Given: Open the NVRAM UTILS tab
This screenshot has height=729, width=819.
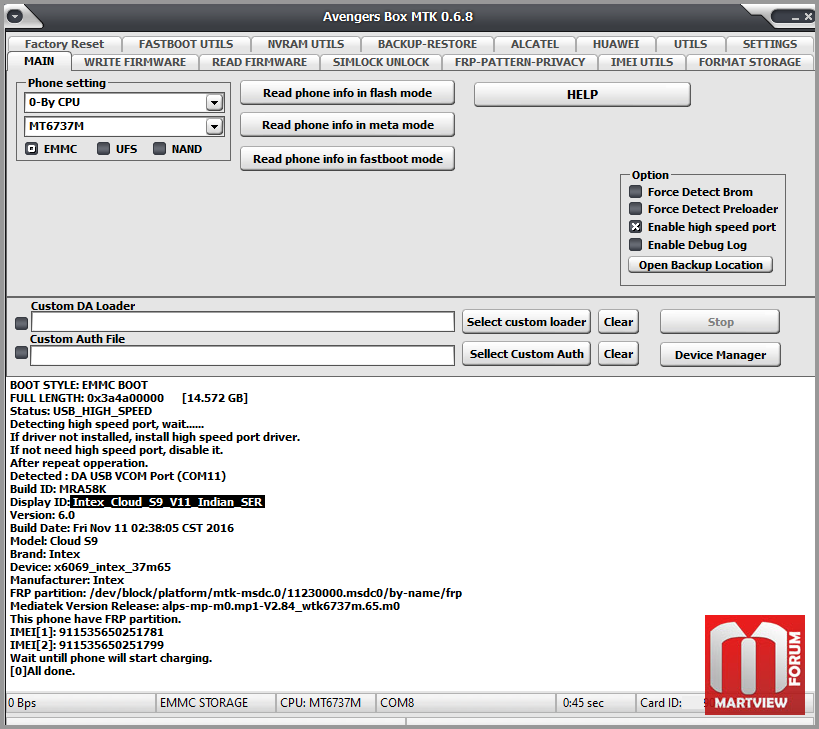Looking at the screenshot, I should pyautogui.click(x=306, y=44).
